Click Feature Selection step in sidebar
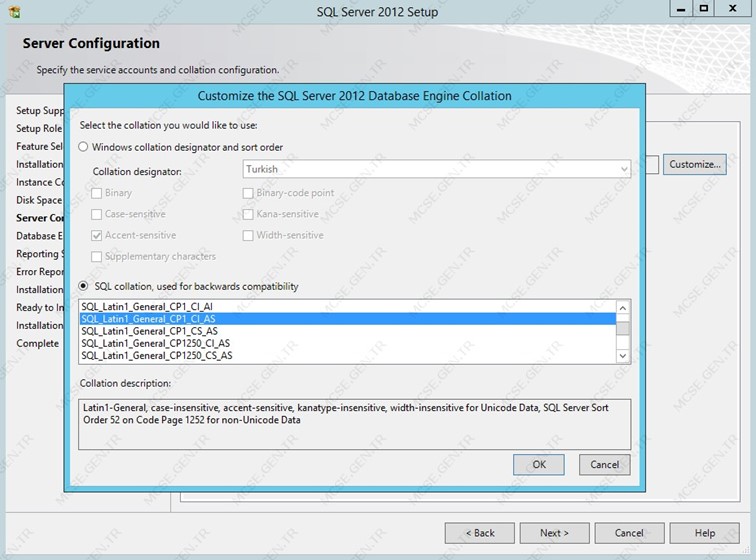The width and height of the screenshot is (756, 560). point(39,146)
